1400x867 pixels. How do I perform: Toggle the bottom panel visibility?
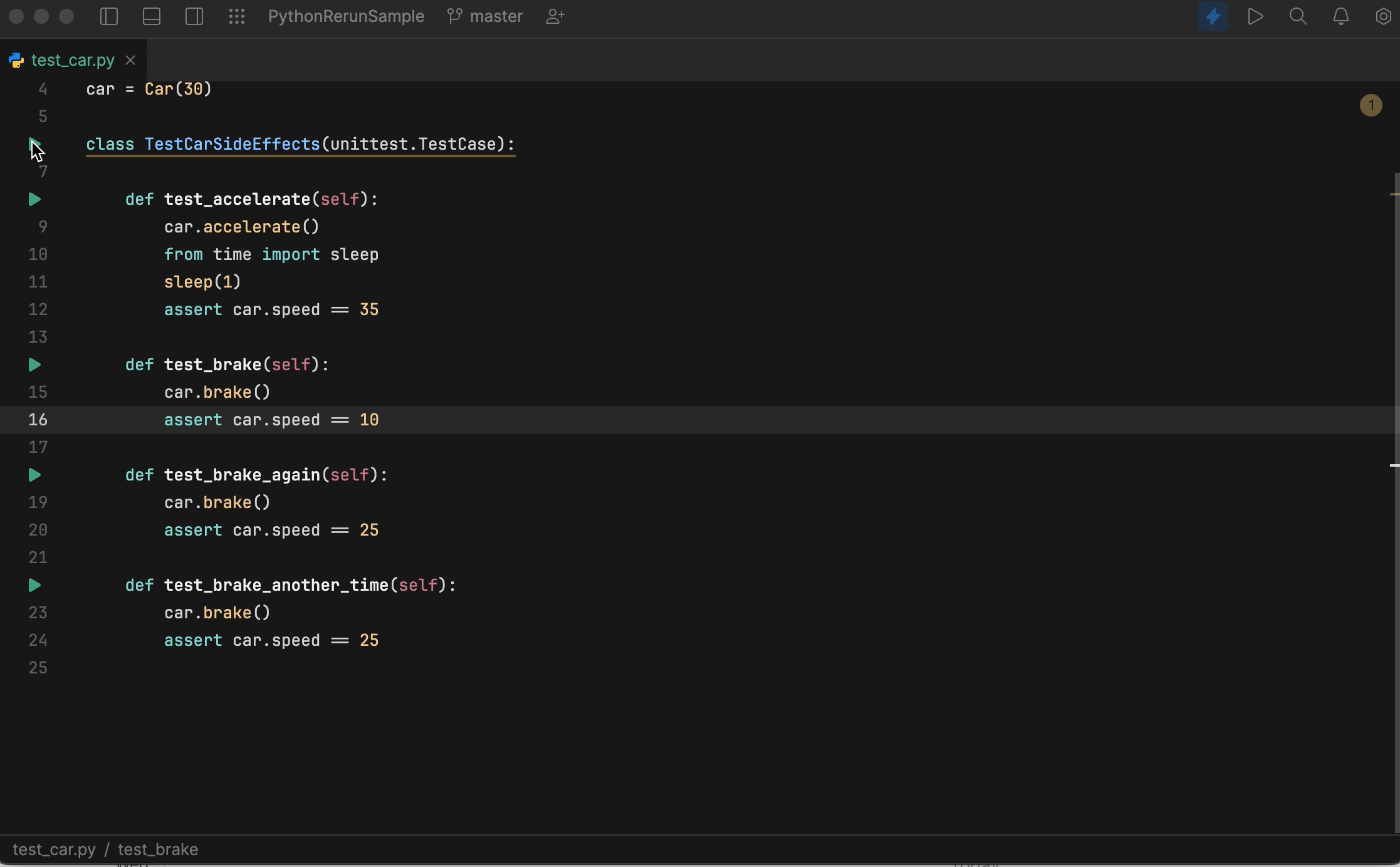coord(152,16)
